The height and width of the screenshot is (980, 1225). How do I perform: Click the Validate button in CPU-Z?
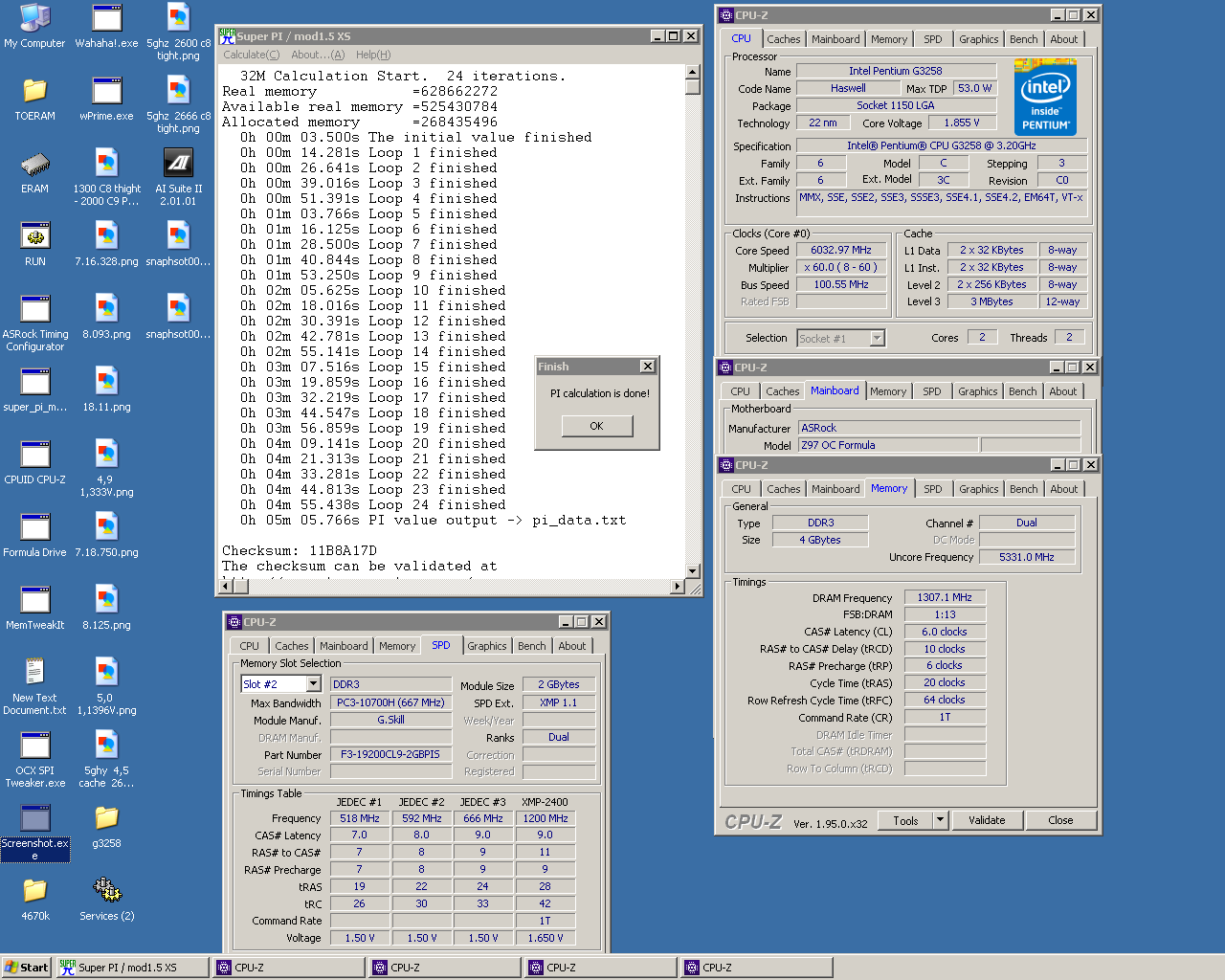987,820
